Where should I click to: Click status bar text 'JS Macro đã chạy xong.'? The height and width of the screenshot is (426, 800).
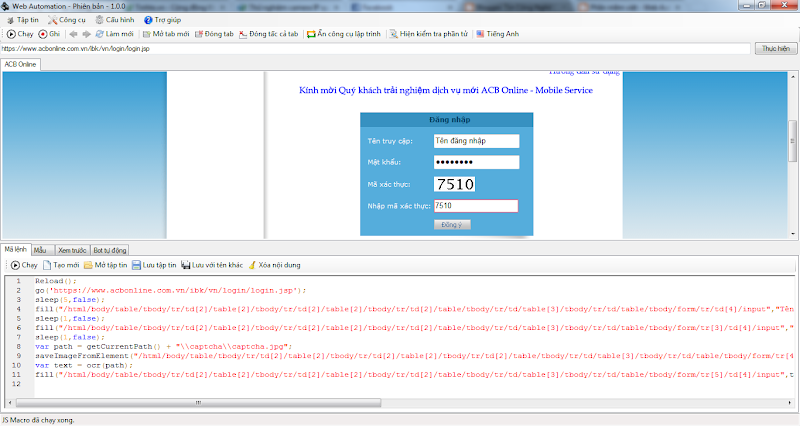[38, 420]
